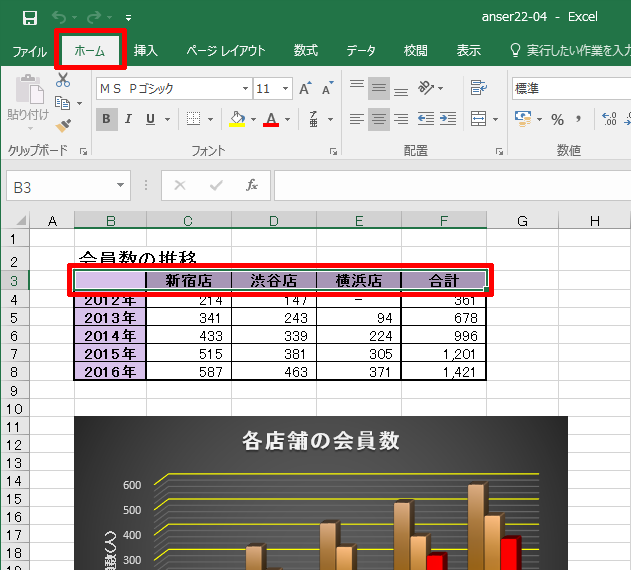Image resolution: width=631 pixels, height=570 pixels.
Task: Toggle underline formatting
Action: 151,119
